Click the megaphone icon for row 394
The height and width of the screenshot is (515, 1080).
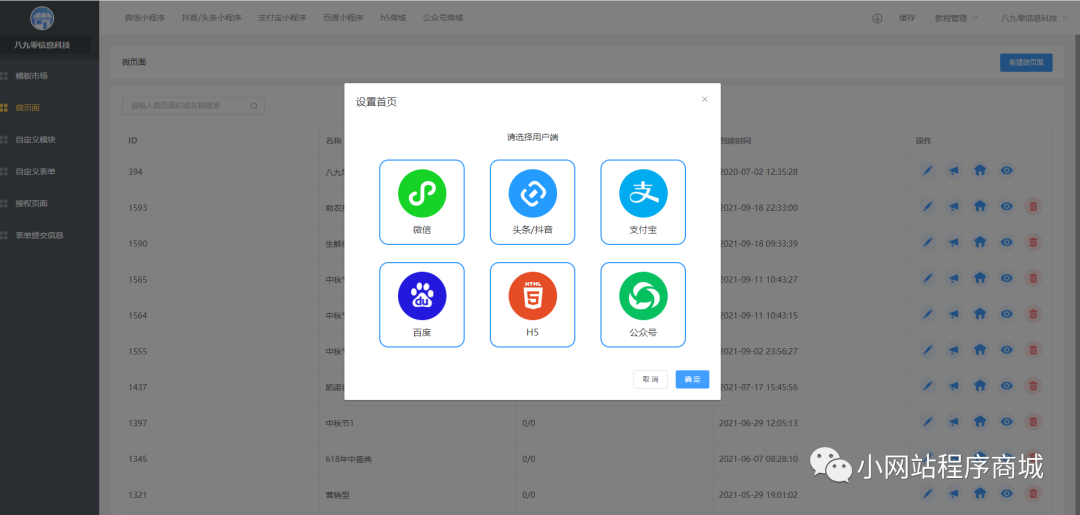pyautogui.click(x=953, y=169)
